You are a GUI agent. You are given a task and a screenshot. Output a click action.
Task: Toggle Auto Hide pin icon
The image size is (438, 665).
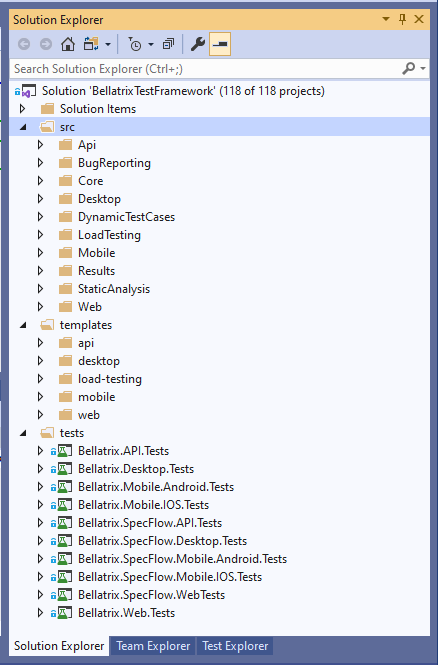click(x=402, y=19)
